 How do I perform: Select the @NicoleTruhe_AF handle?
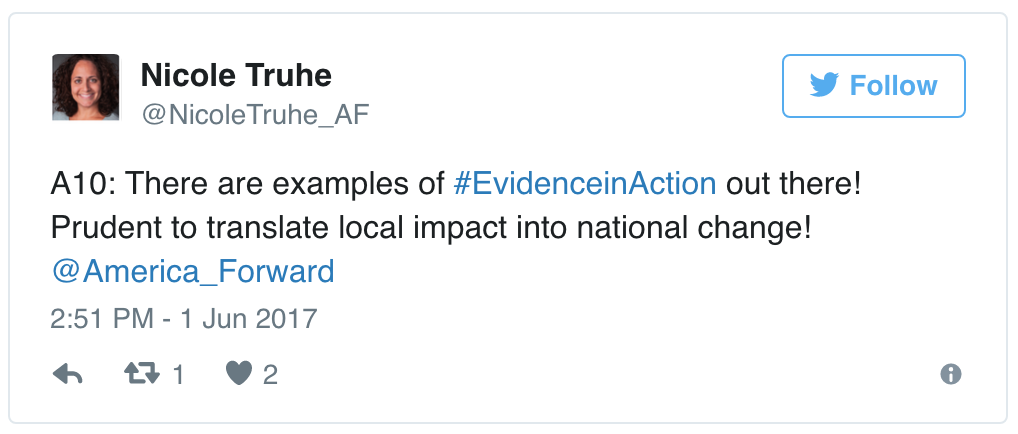[255, 115]
